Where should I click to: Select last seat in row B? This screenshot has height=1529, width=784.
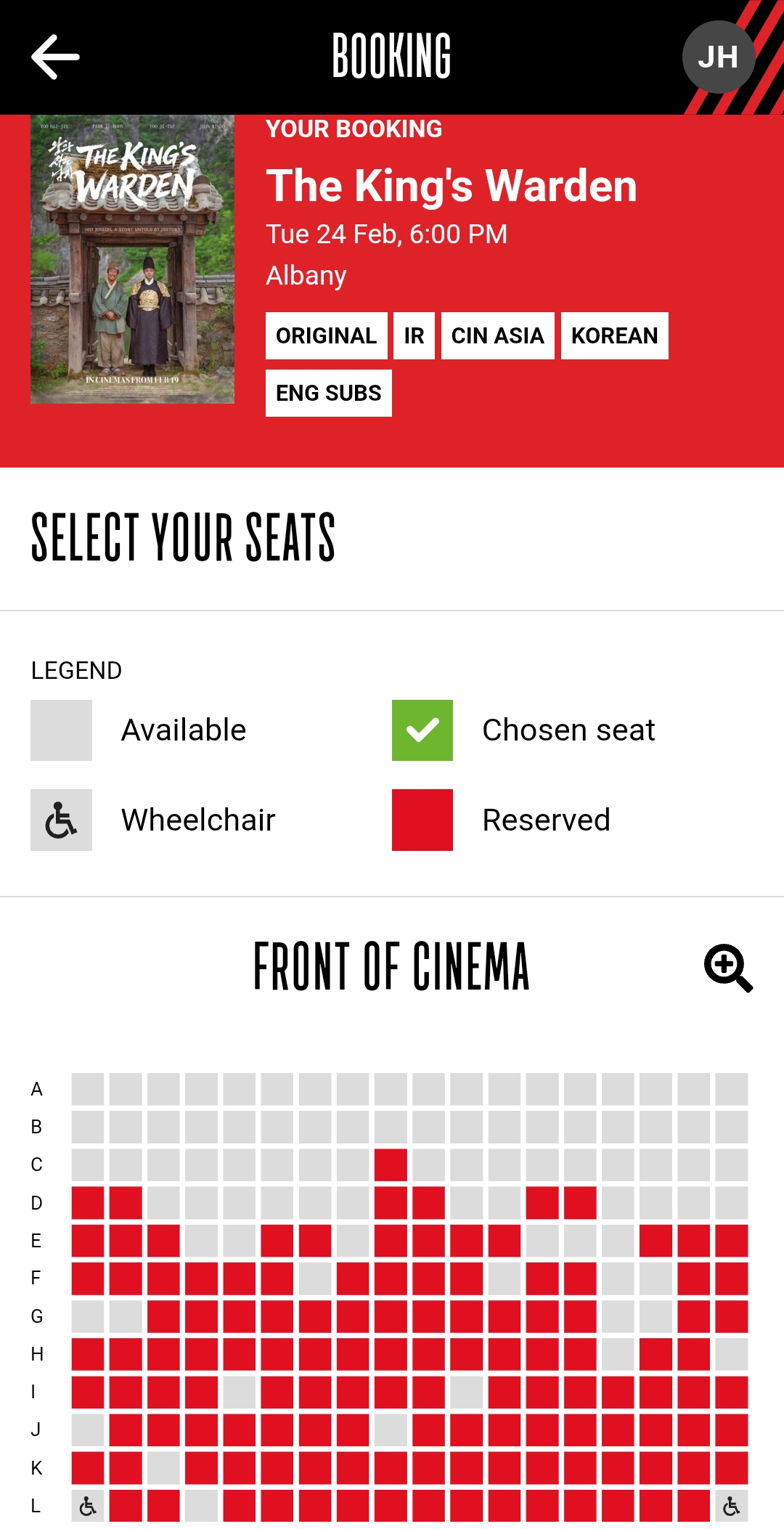(731, 1127)
